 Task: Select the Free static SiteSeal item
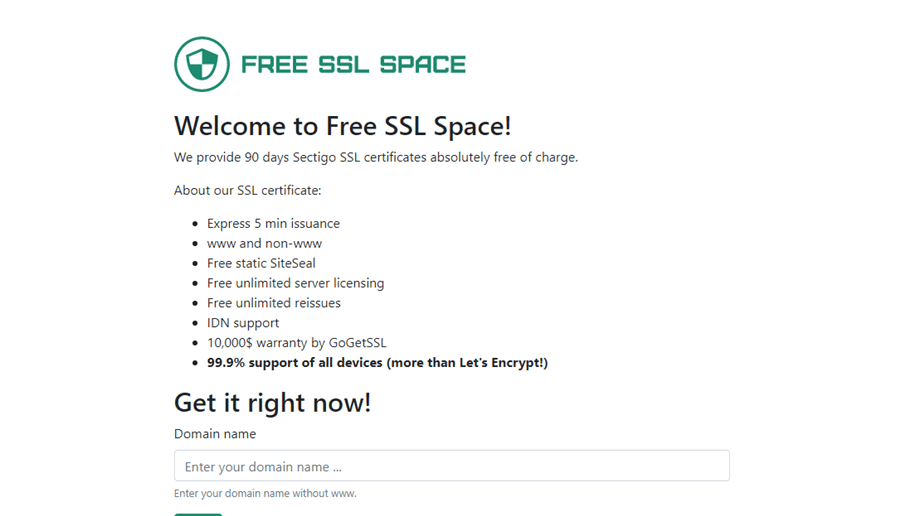261,263
